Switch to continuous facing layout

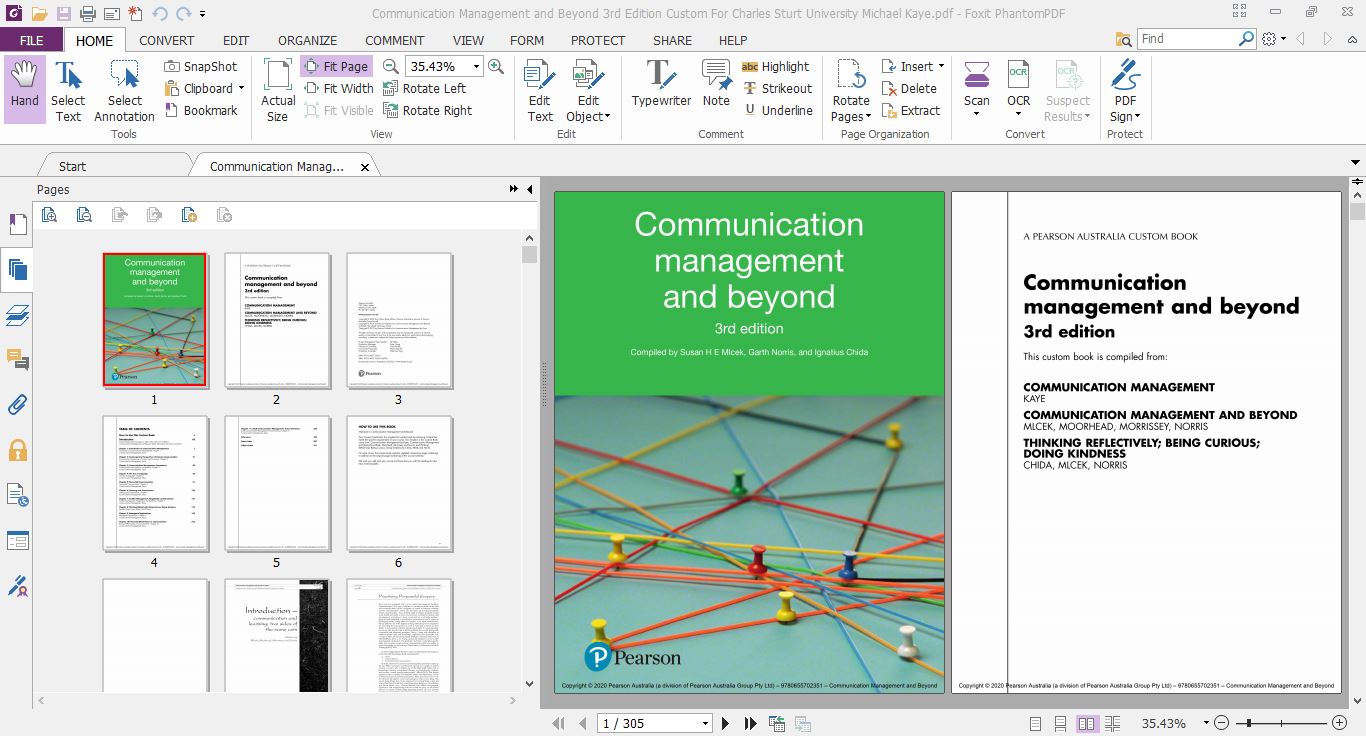(x=1113, y=723)
